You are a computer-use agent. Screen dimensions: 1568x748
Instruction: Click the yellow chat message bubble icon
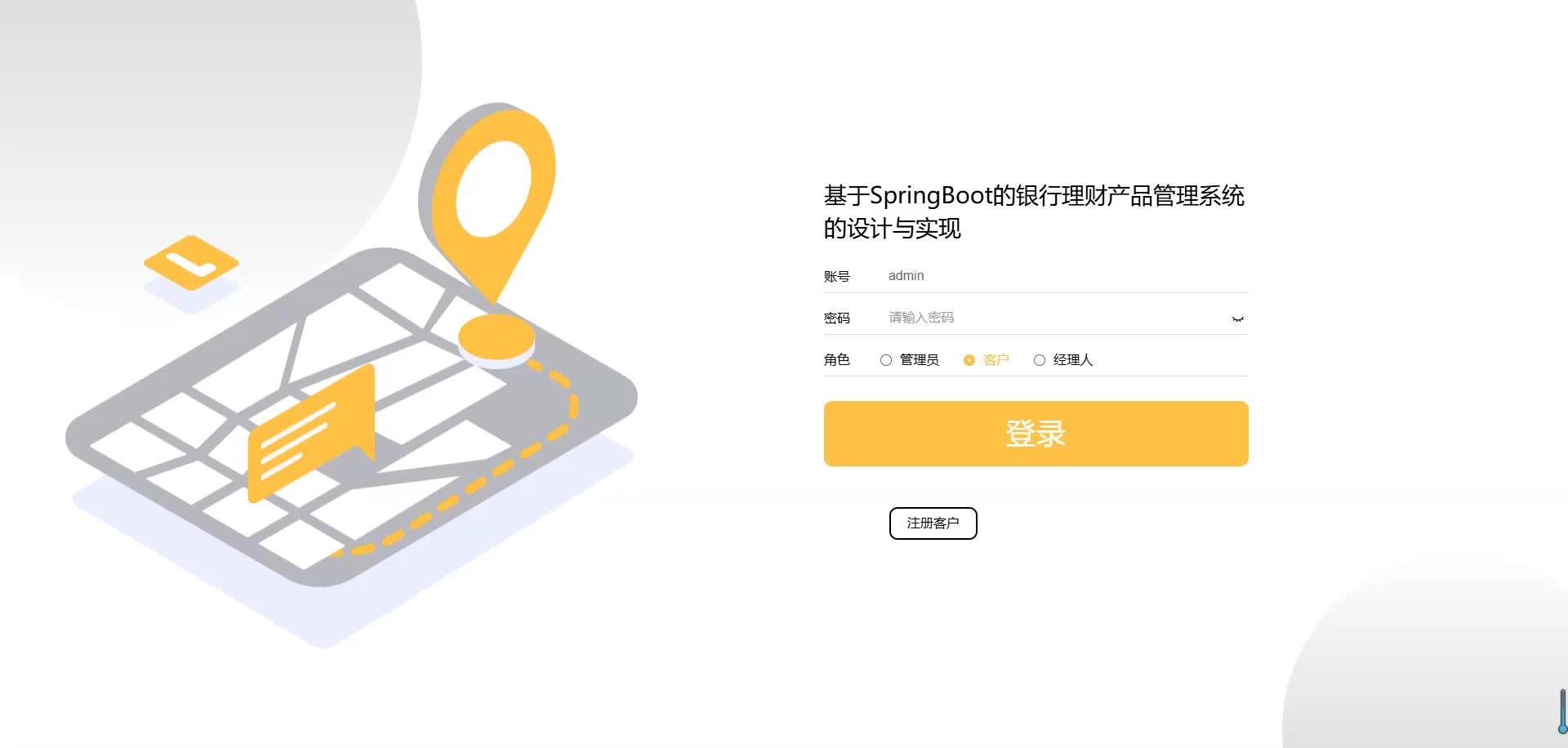pyautogui.click(x=311, y=434)
